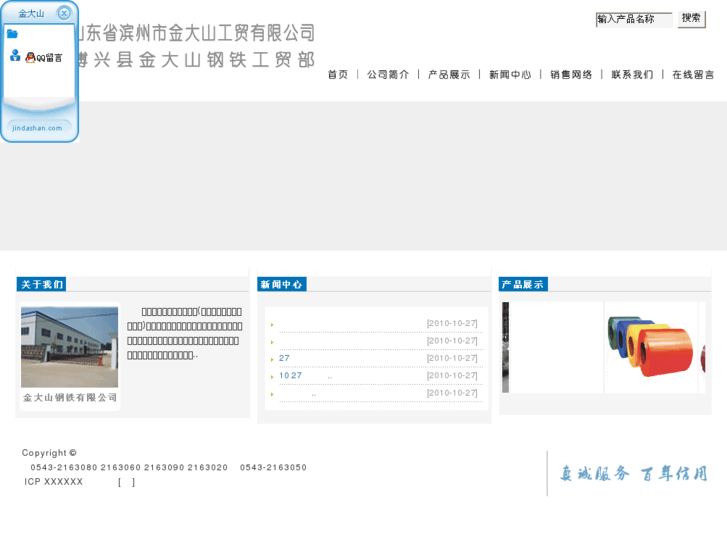This screenshot has width=727, height=545.
Task: Navigate to 产品展示 in the menu
Action: [x=449, y=75]
